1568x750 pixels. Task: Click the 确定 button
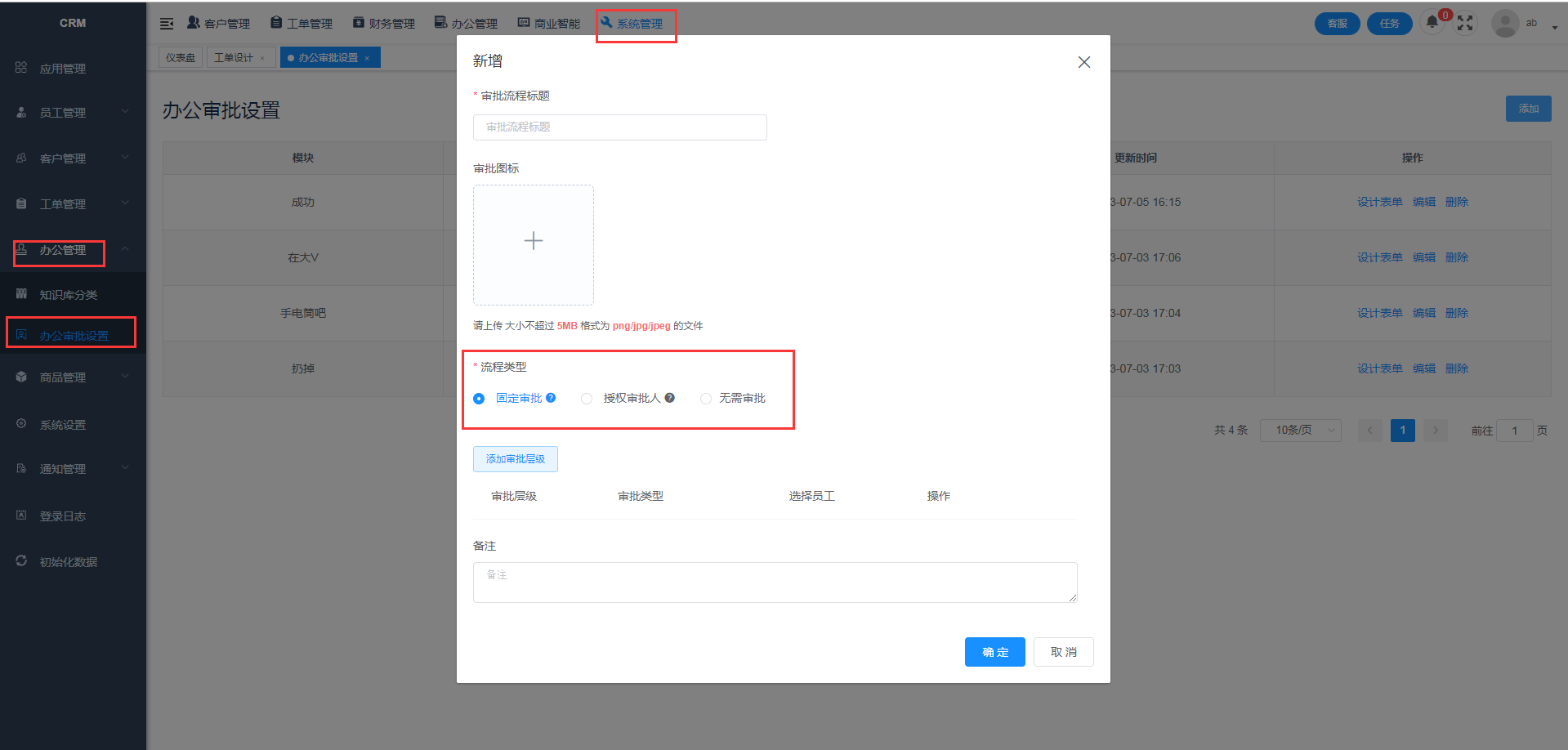coord(995,652)
